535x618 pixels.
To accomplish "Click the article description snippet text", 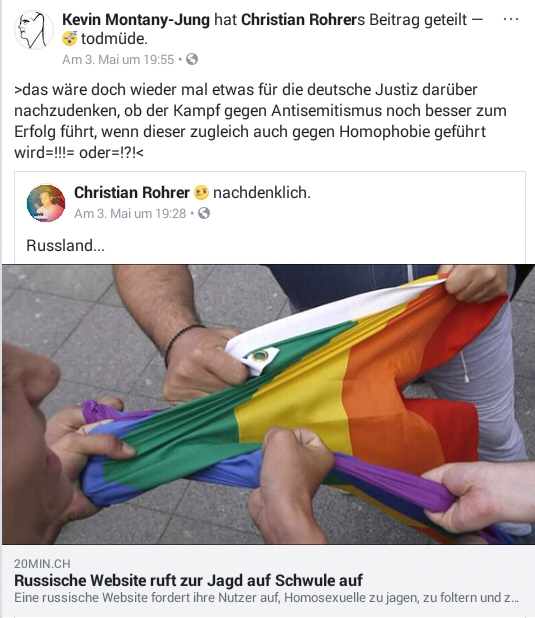I will [x=267, y=598].
